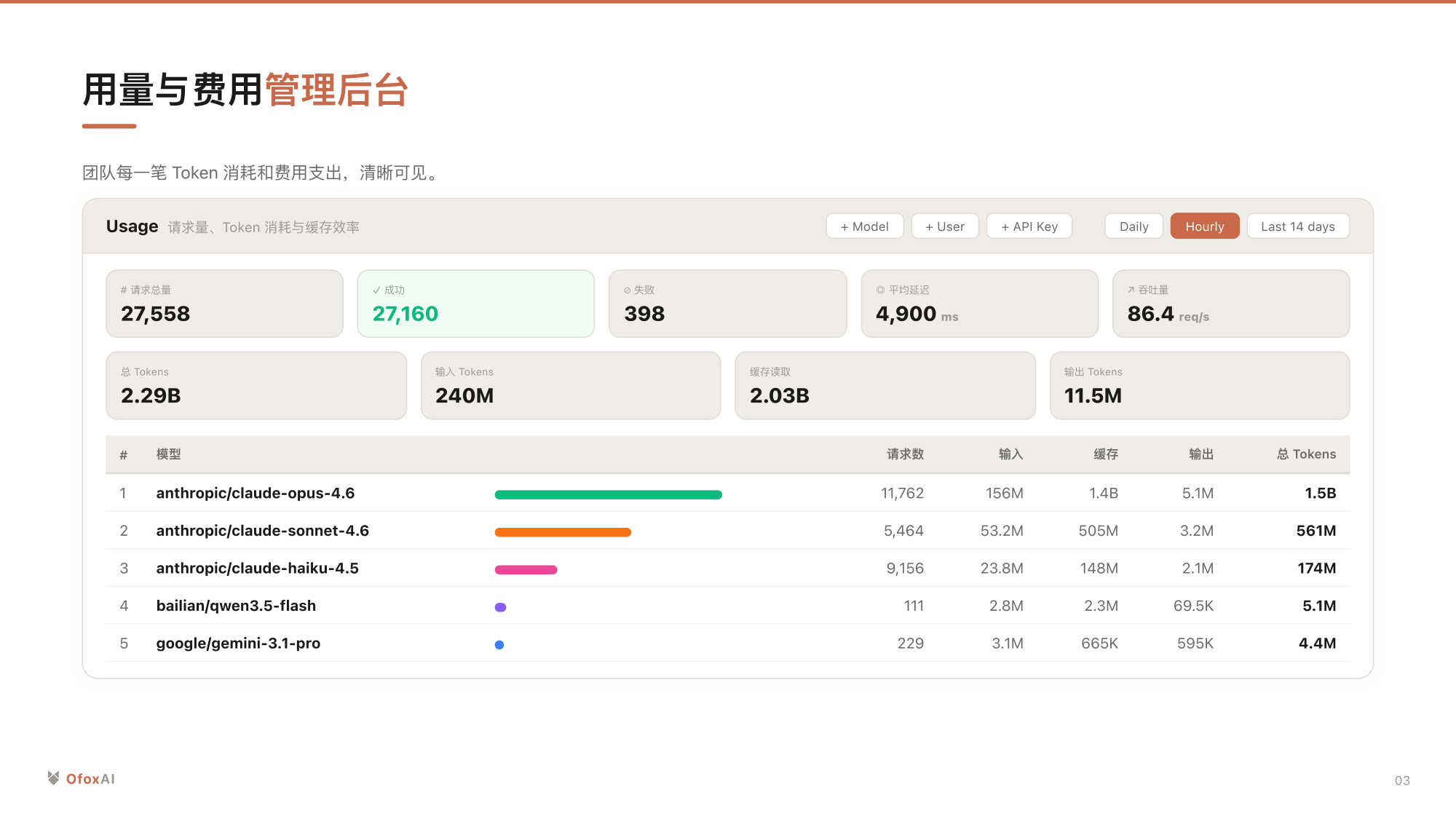Click the green claude-opus-4.6 usage bar

(x=608, y=495)
